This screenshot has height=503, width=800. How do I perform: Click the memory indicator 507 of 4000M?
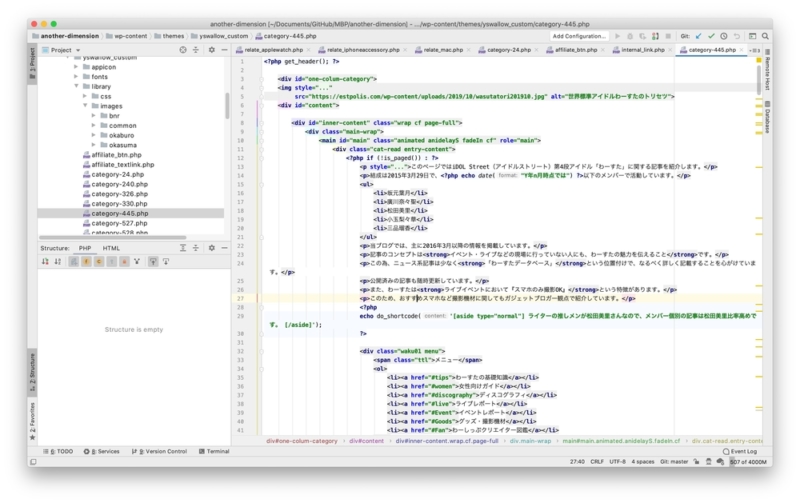click(x=748, y=462)
